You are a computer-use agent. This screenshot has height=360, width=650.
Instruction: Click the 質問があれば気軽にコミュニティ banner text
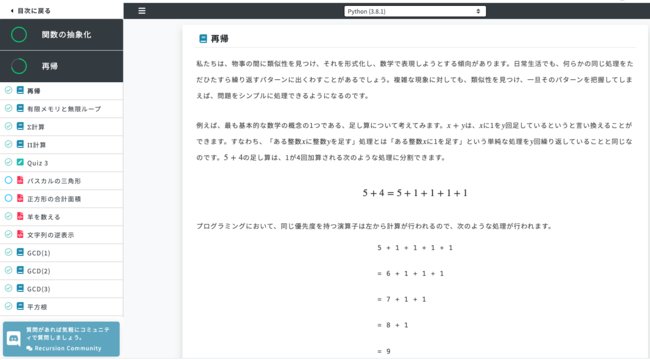pos(68,333)
